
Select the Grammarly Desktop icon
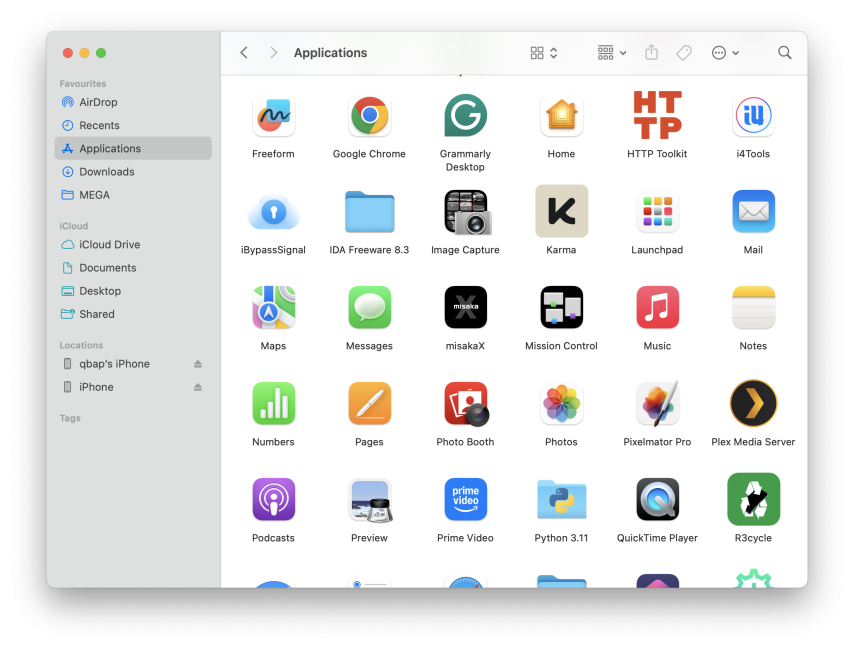click(x=465, y=115)
